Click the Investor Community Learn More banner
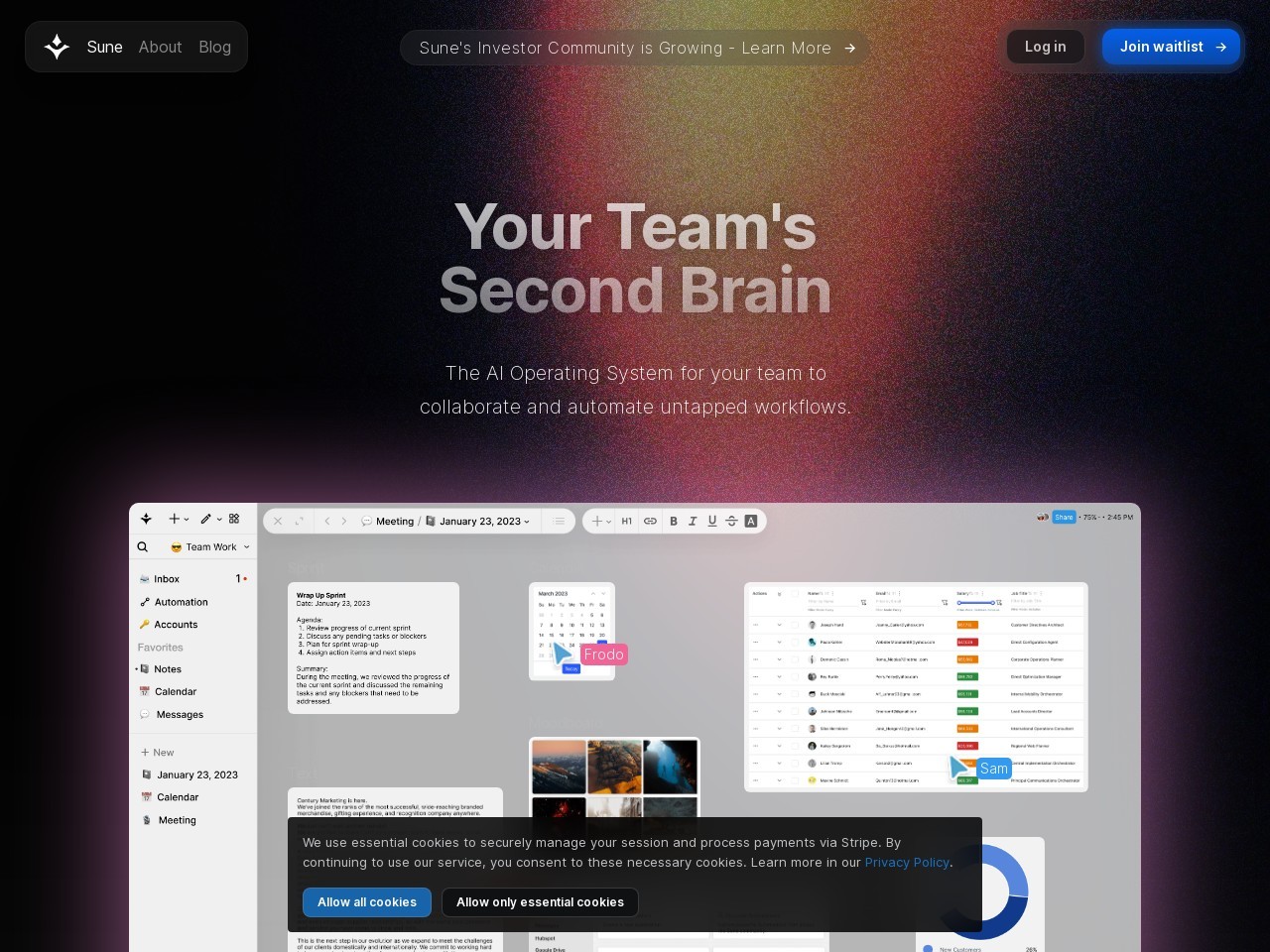Image resolution: width=1270 pixels, height=952 pixels. tap(635, 48)
